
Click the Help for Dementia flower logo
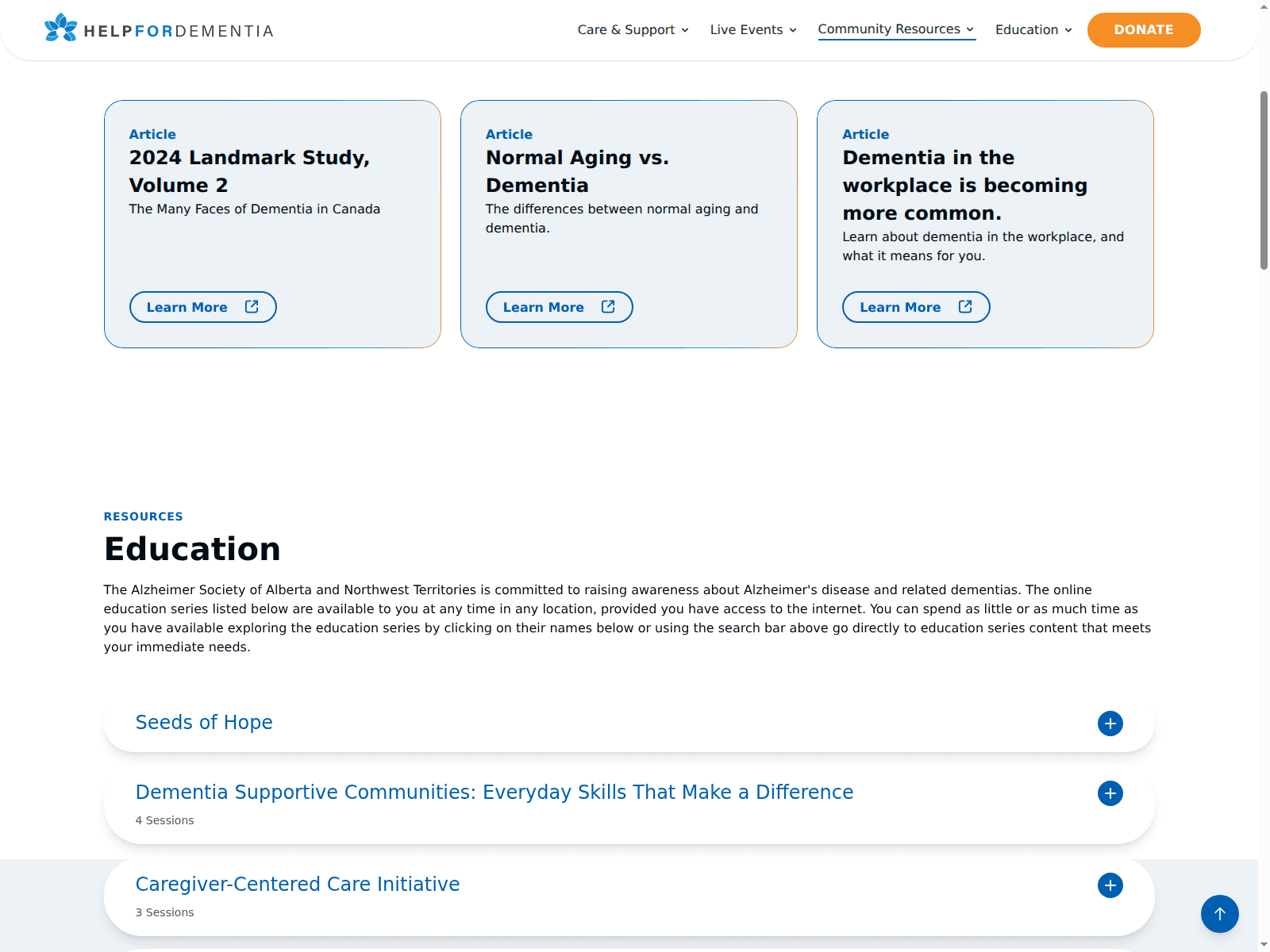coord(61,28)
